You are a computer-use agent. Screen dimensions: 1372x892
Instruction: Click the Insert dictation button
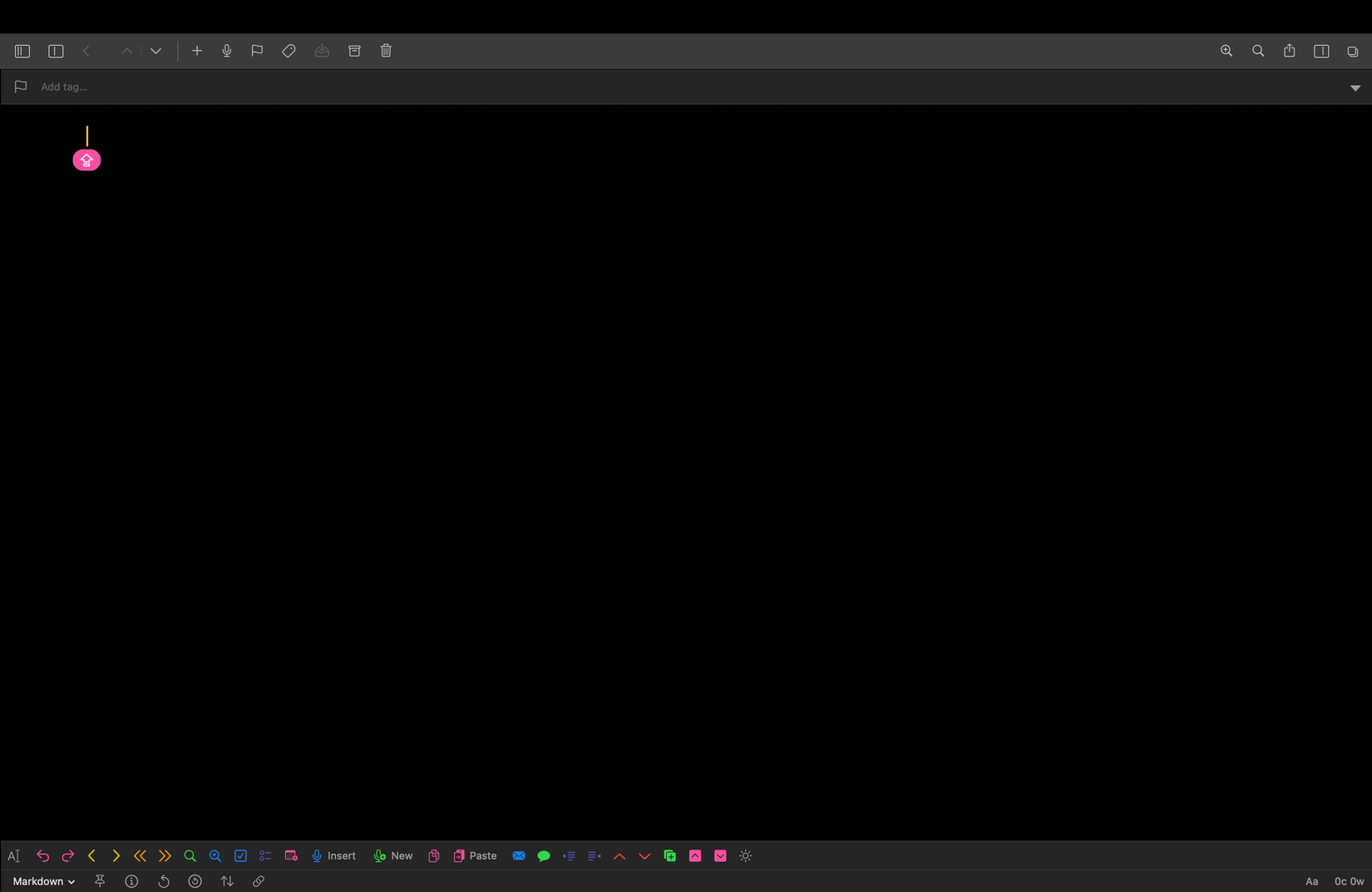click(333, 855)
